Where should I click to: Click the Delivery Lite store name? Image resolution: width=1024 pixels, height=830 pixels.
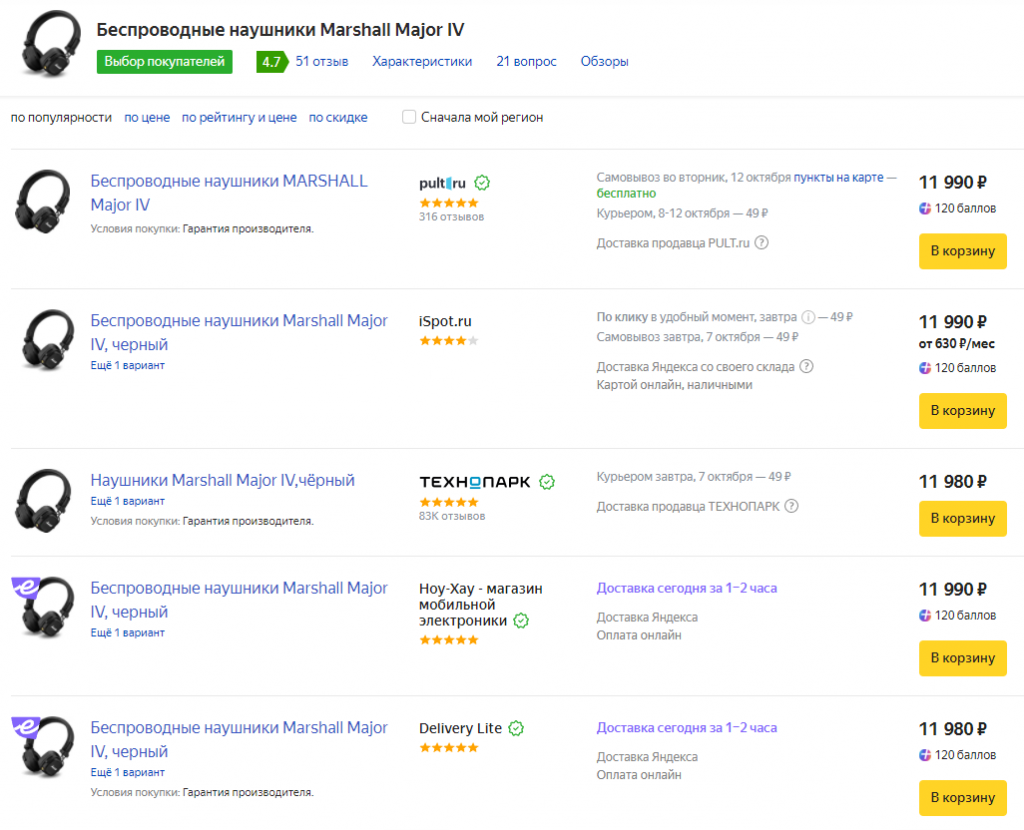click(x=460, y=728)
